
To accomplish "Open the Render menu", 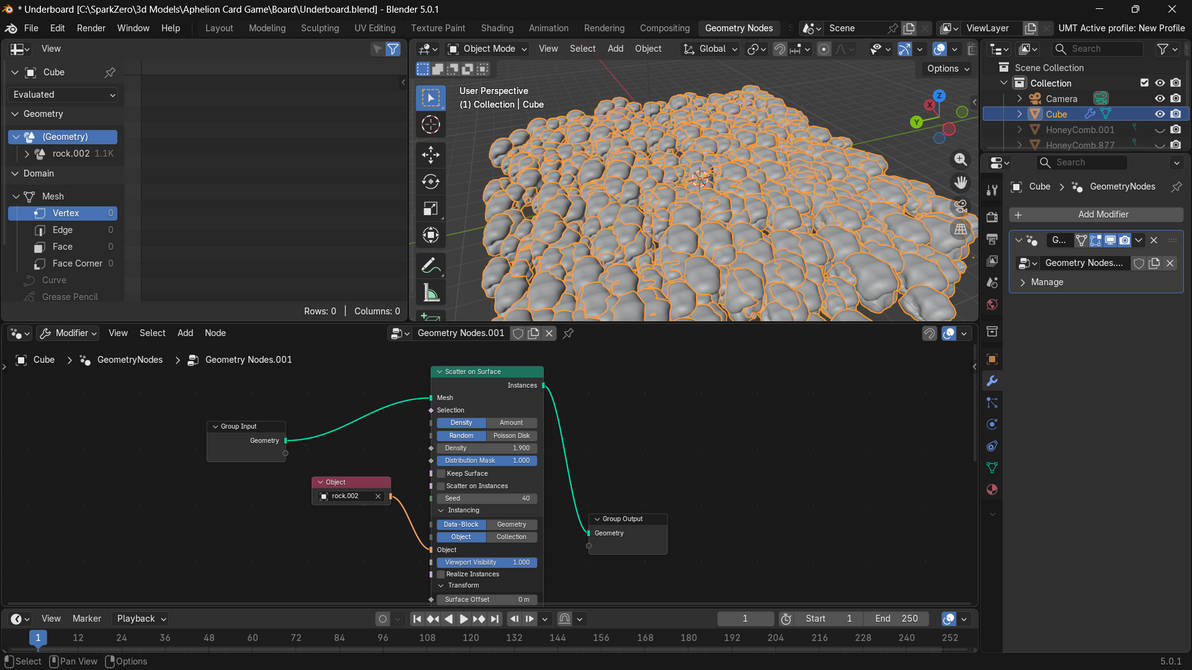I will pos(91,28).
